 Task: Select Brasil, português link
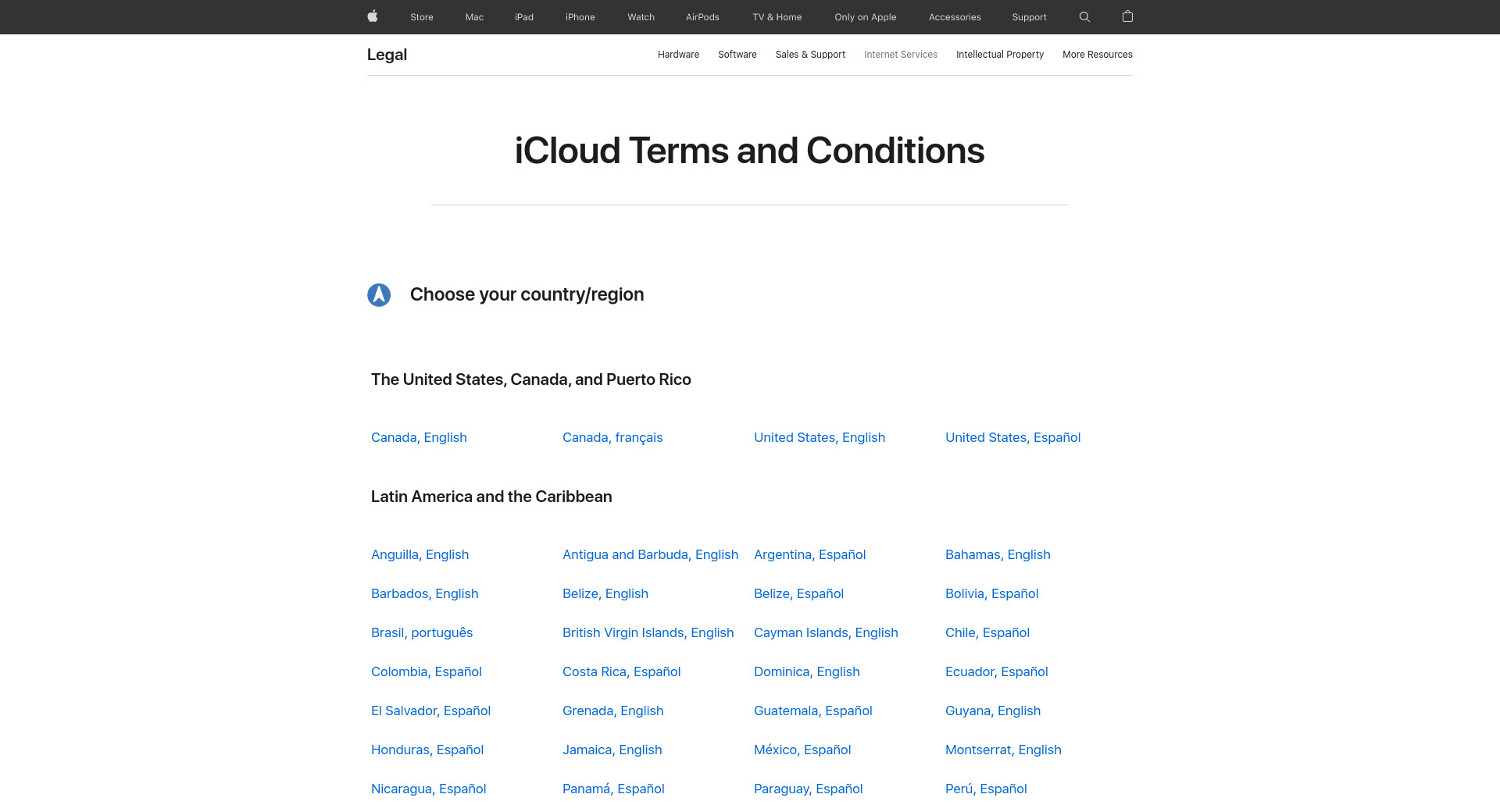[421, 632]
